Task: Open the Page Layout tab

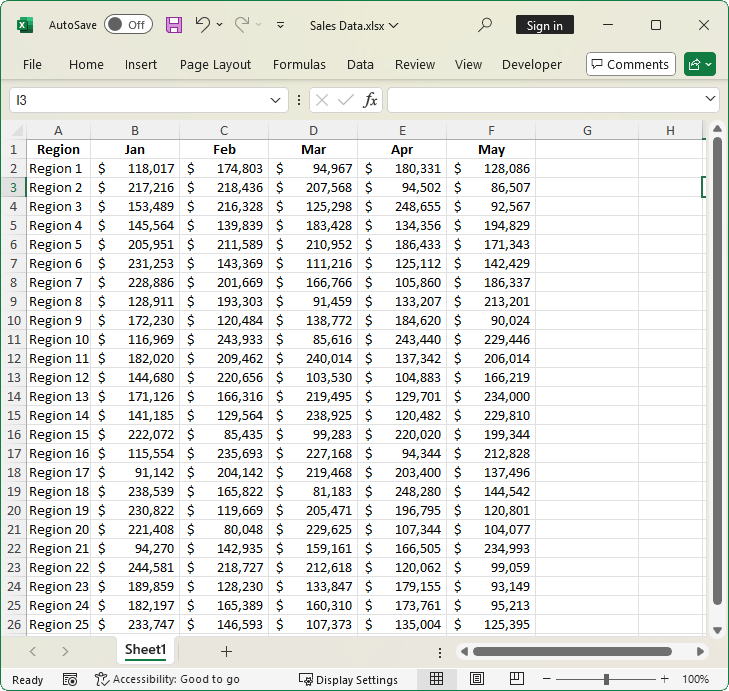Action: pyautogui.click(x=215, y=64)
